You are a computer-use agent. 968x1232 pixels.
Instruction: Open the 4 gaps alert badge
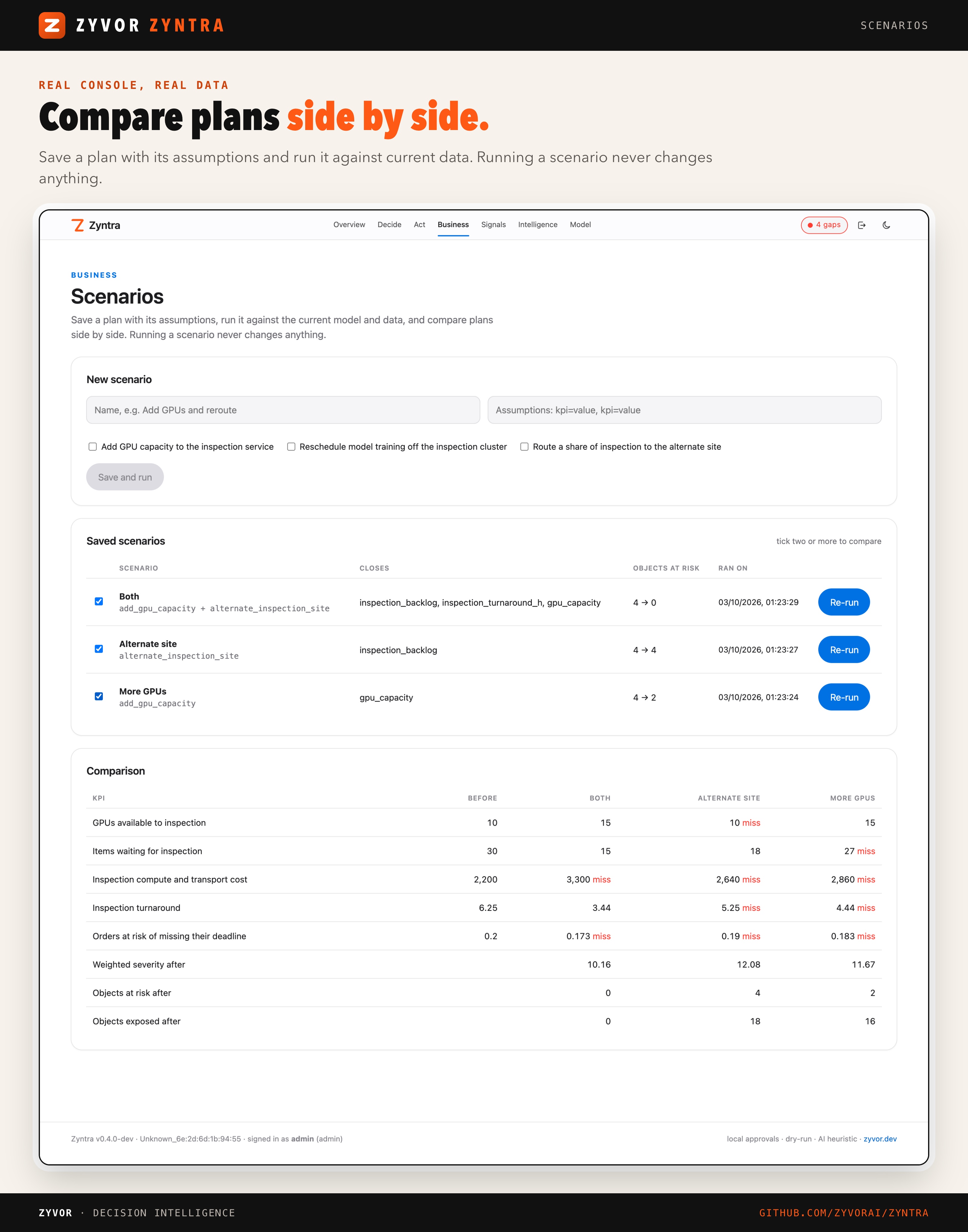coord(824,225)
